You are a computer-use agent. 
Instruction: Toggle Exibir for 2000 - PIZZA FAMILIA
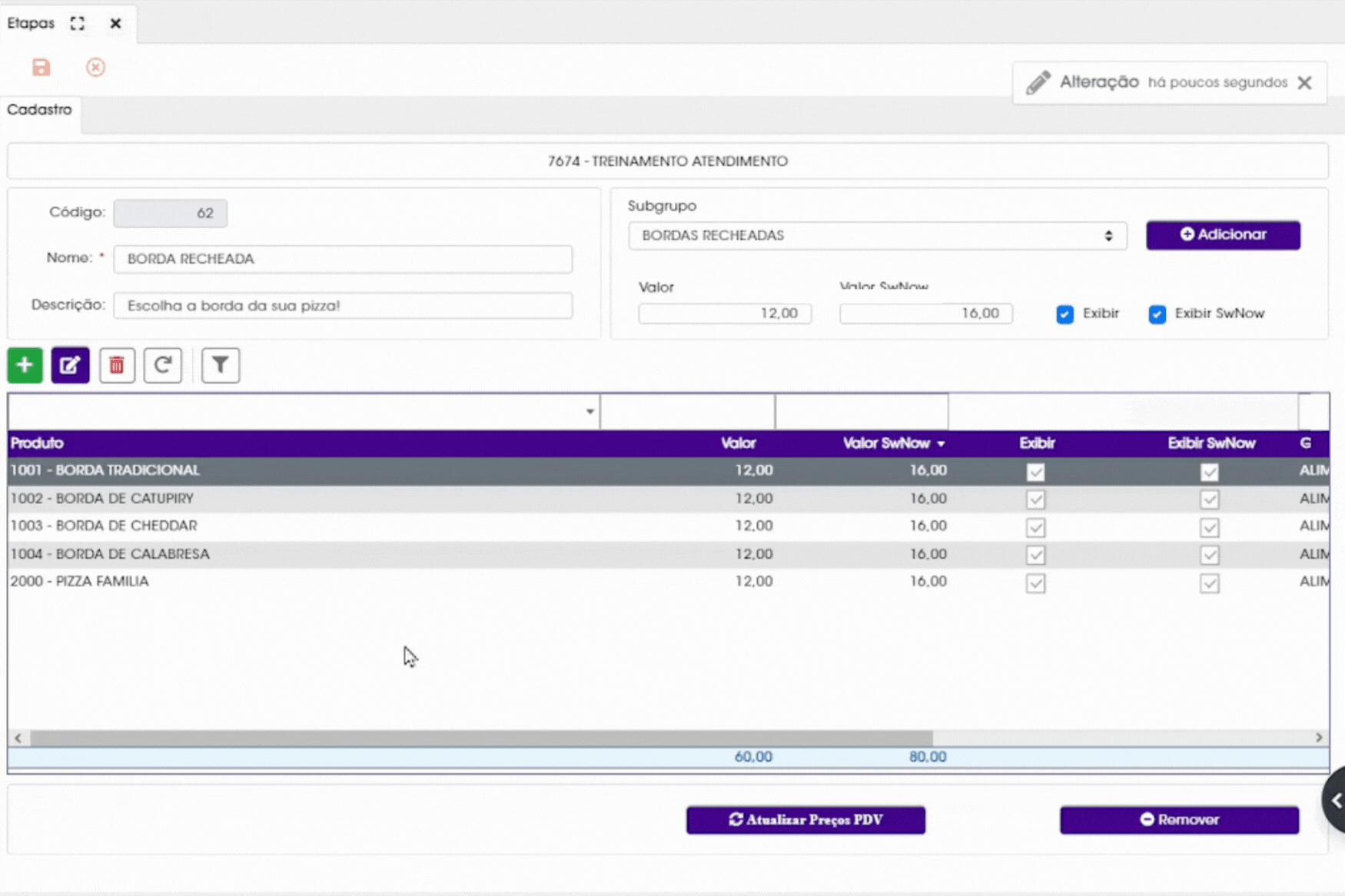point(1035,583)
